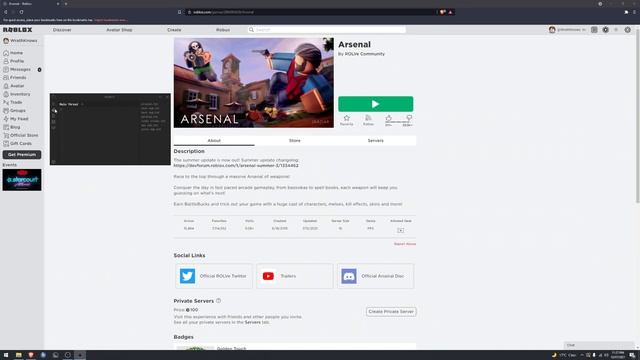
Task: Open the Home sidebar icon
Action: coord(6,53)
